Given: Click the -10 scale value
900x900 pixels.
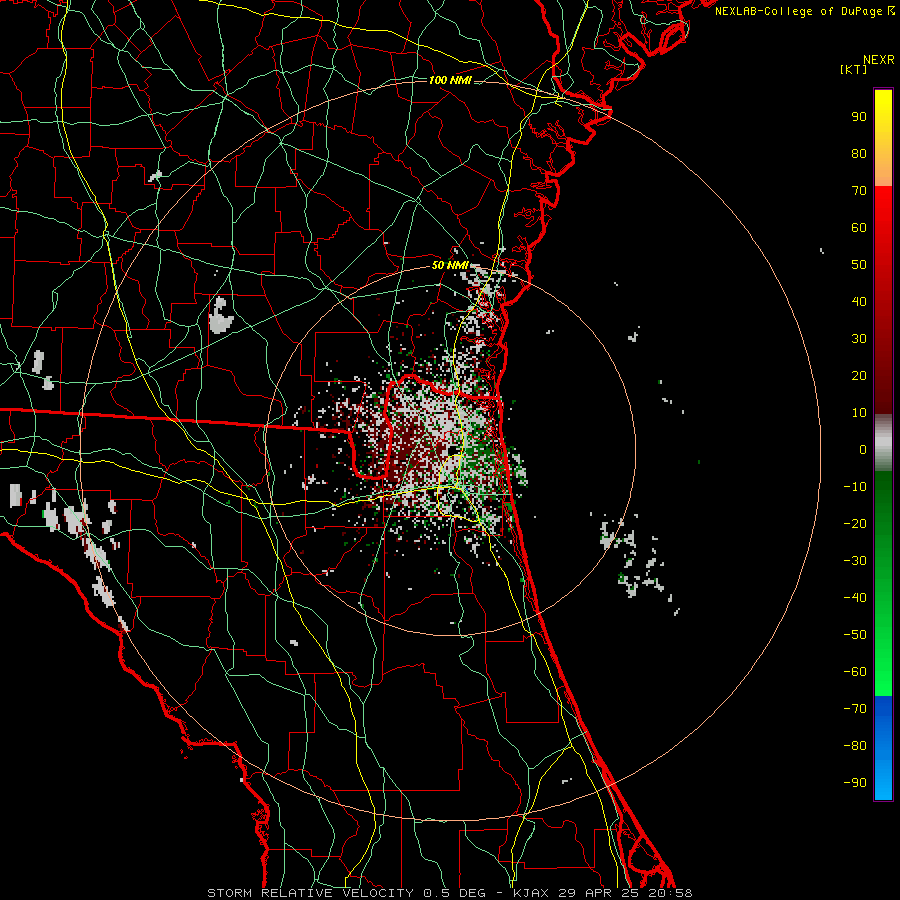Looking at the screenshot, I should tap(855, 487).
